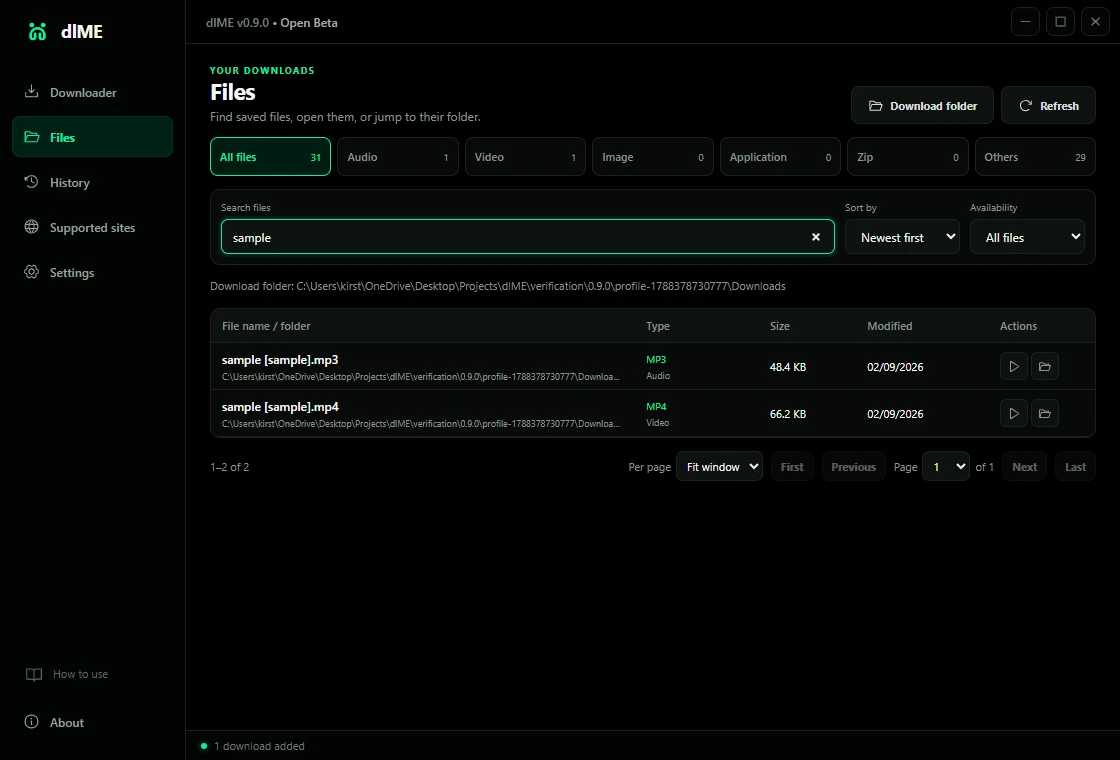Viewport: 1120px width, 760px height.
Task: Close the dIME window
Action: 1095,21
